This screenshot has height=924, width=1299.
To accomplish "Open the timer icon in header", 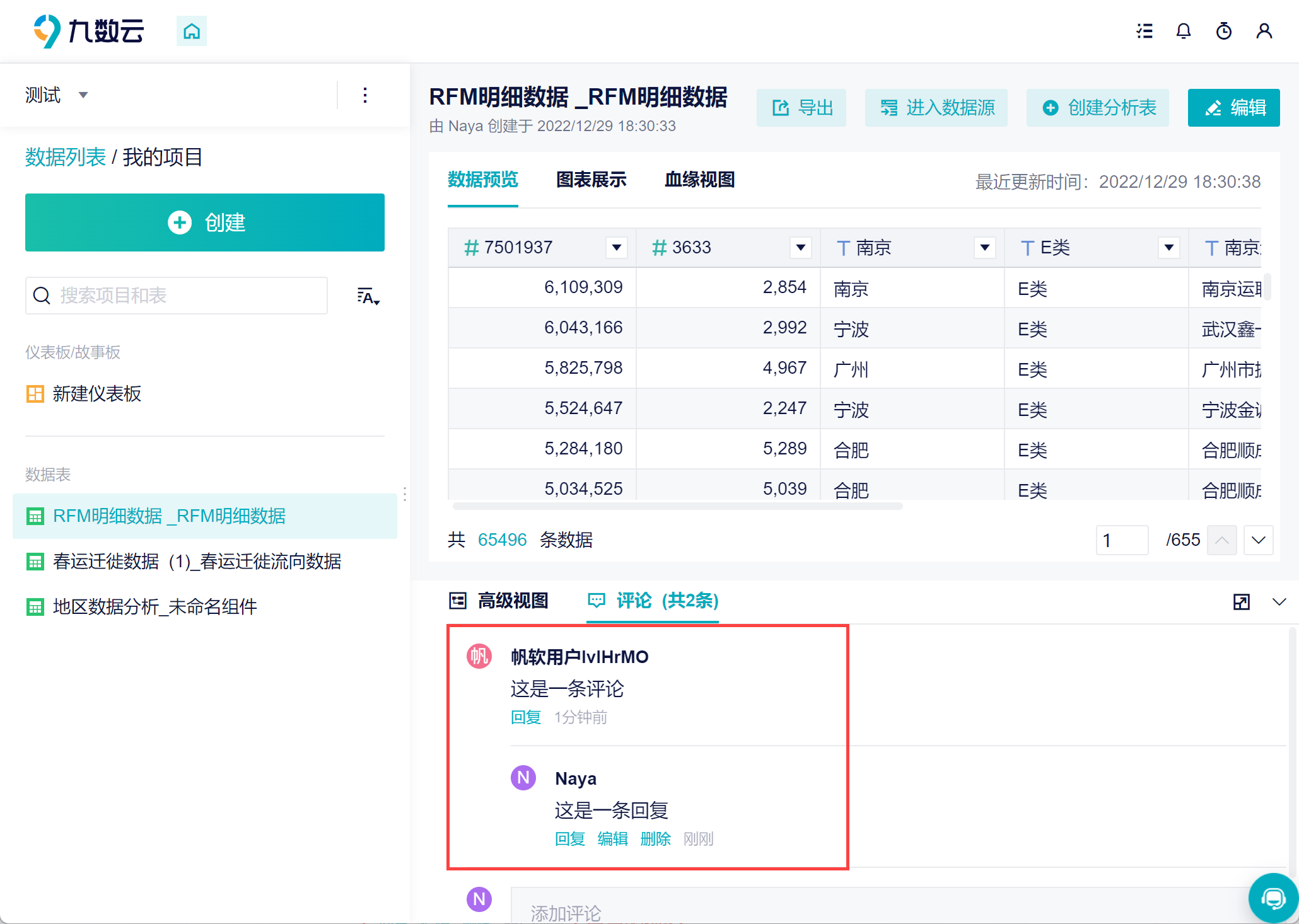I will click(1224, 31).
